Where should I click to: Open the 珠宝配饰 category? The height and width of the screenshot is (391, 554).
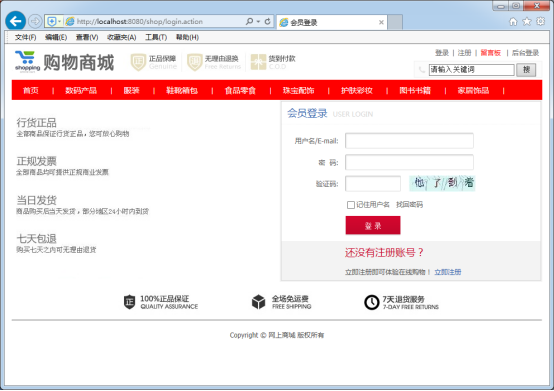[299, 90]
